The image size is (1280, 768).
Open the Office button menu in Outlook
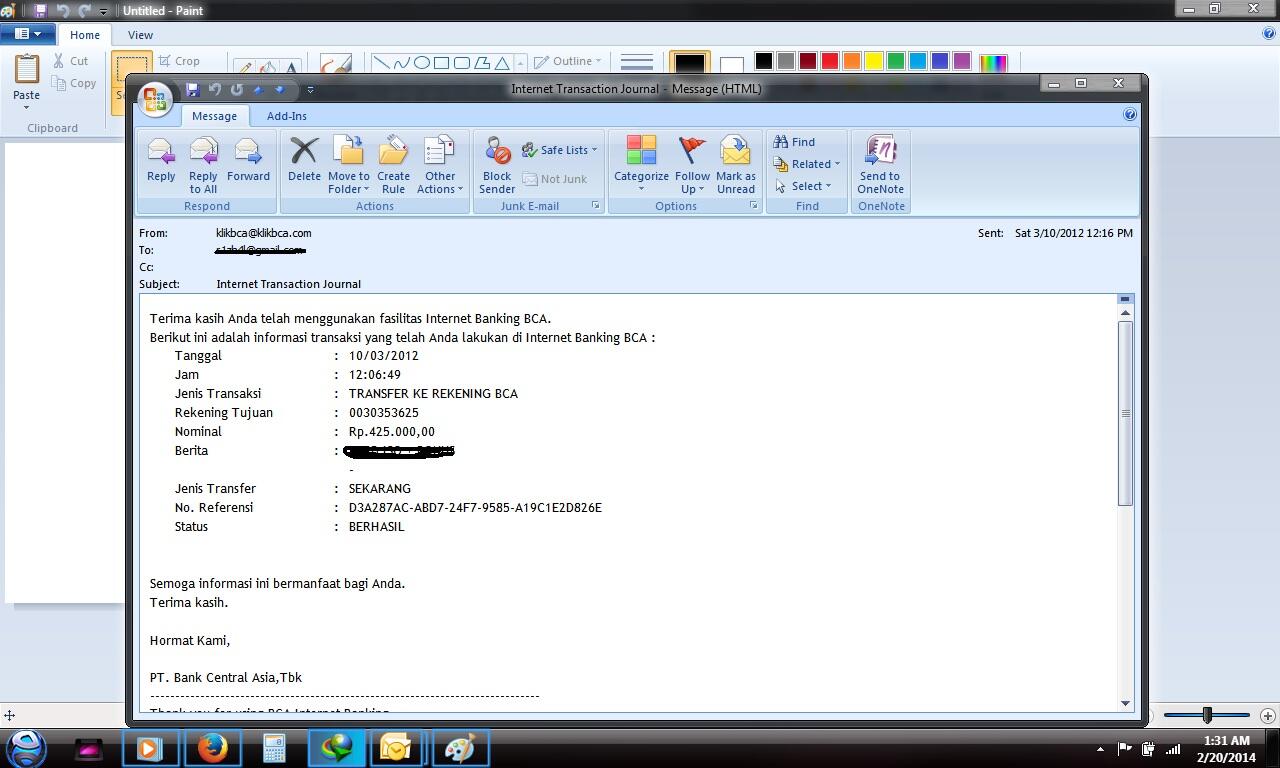(x=155, y=98)
